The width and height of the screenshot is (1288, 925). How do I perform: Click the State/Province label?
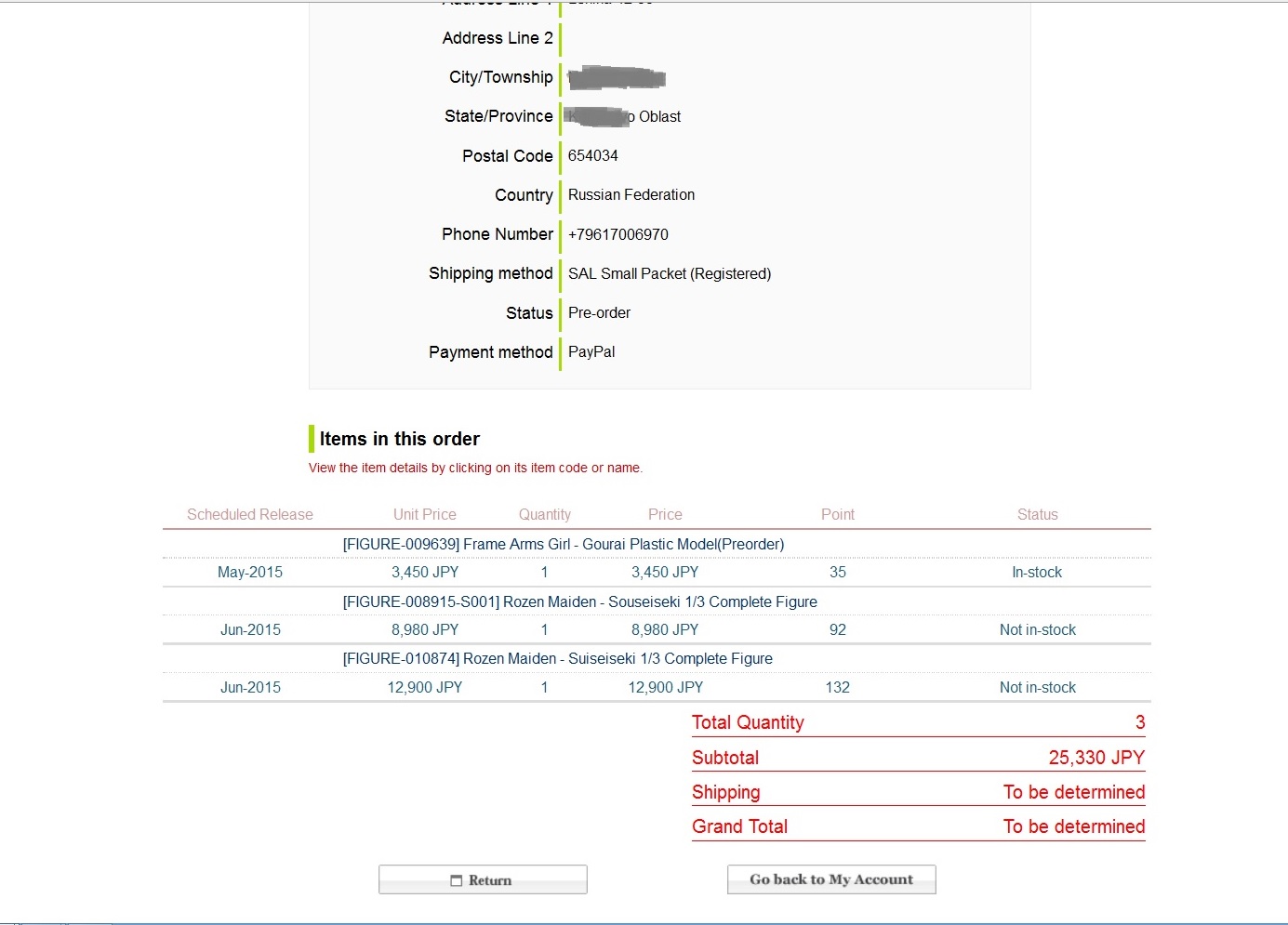tap(498, 116)
